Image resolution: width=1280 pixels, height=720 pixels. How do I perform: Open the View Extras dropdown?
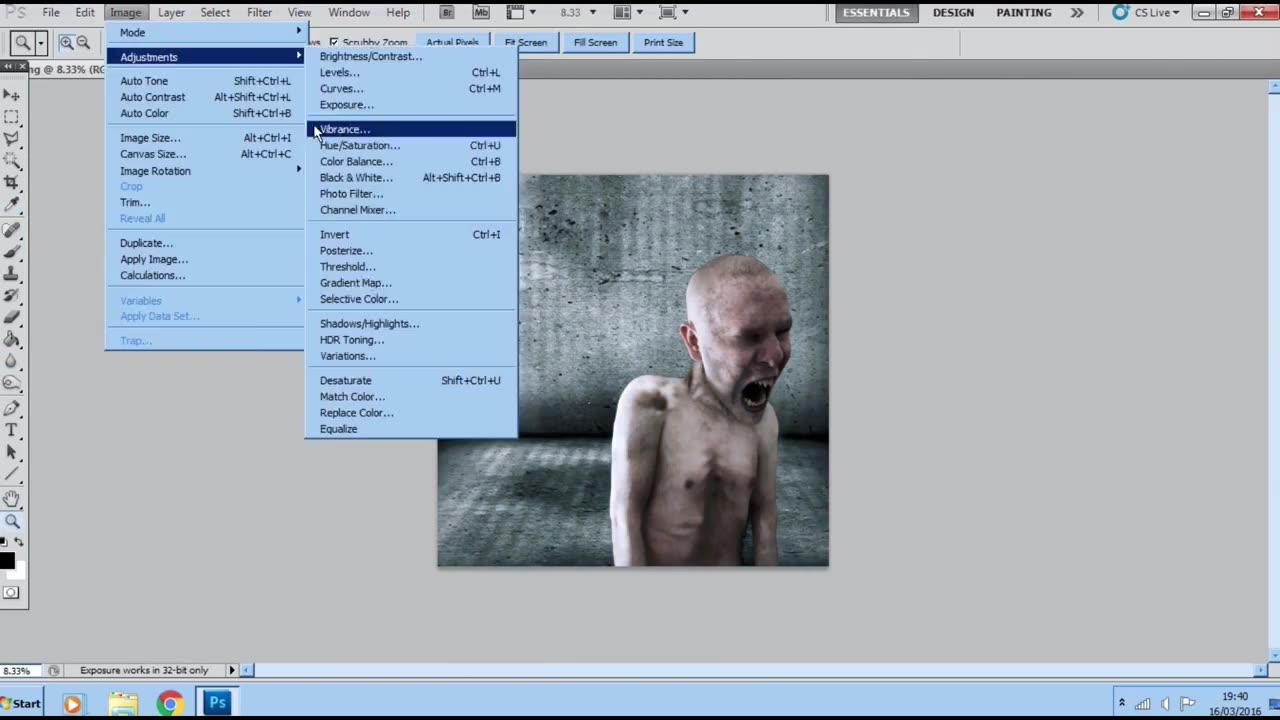(521, 12)
